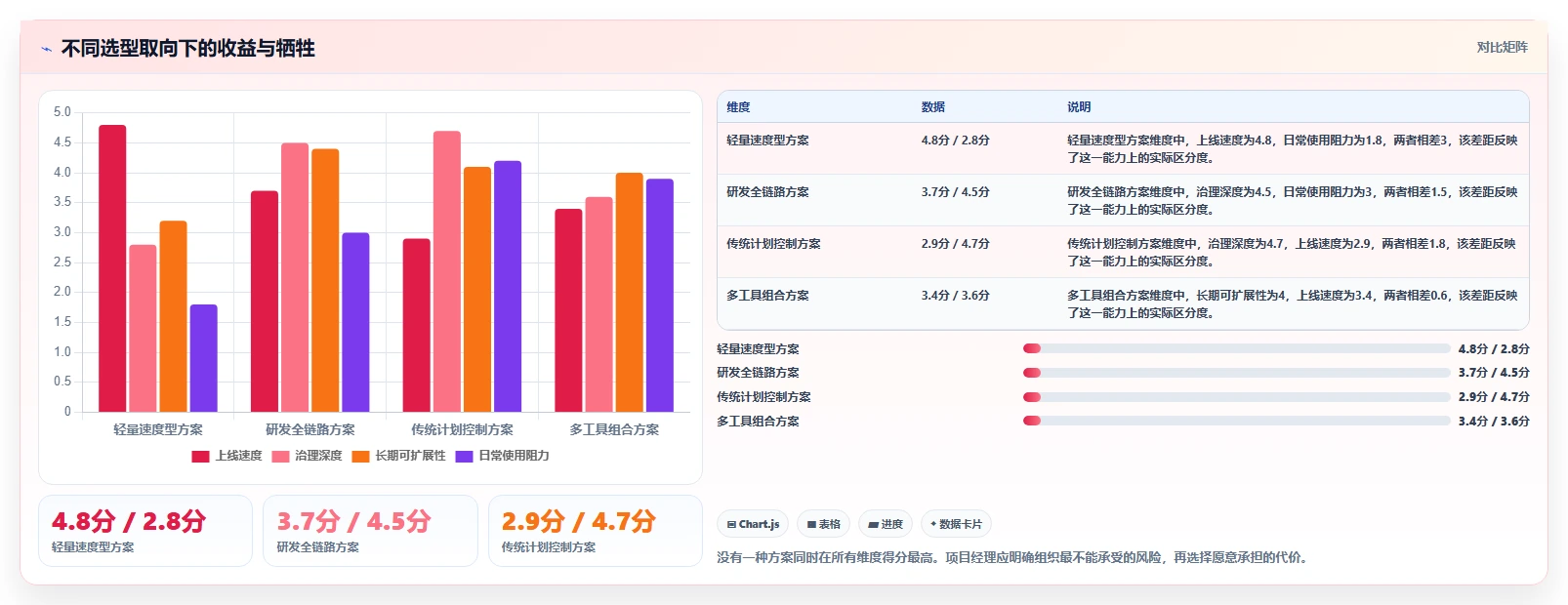Screen dimensions: 1568x605
Task: Click the 说明 column header
Action: pyautogui.click(x=1079, y=107)
